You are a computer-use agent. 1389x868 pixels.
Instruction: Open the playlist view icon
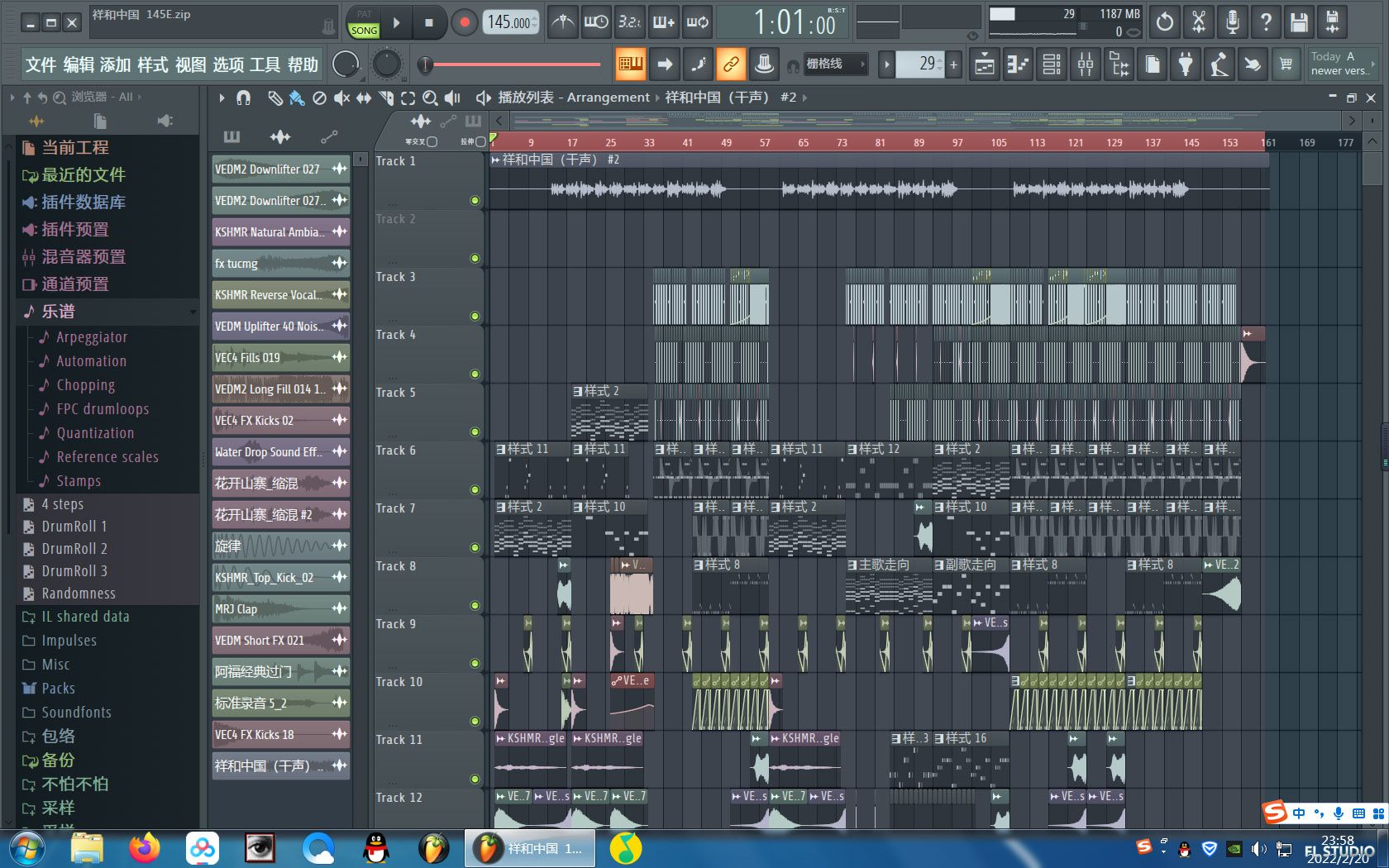point(984,64)
